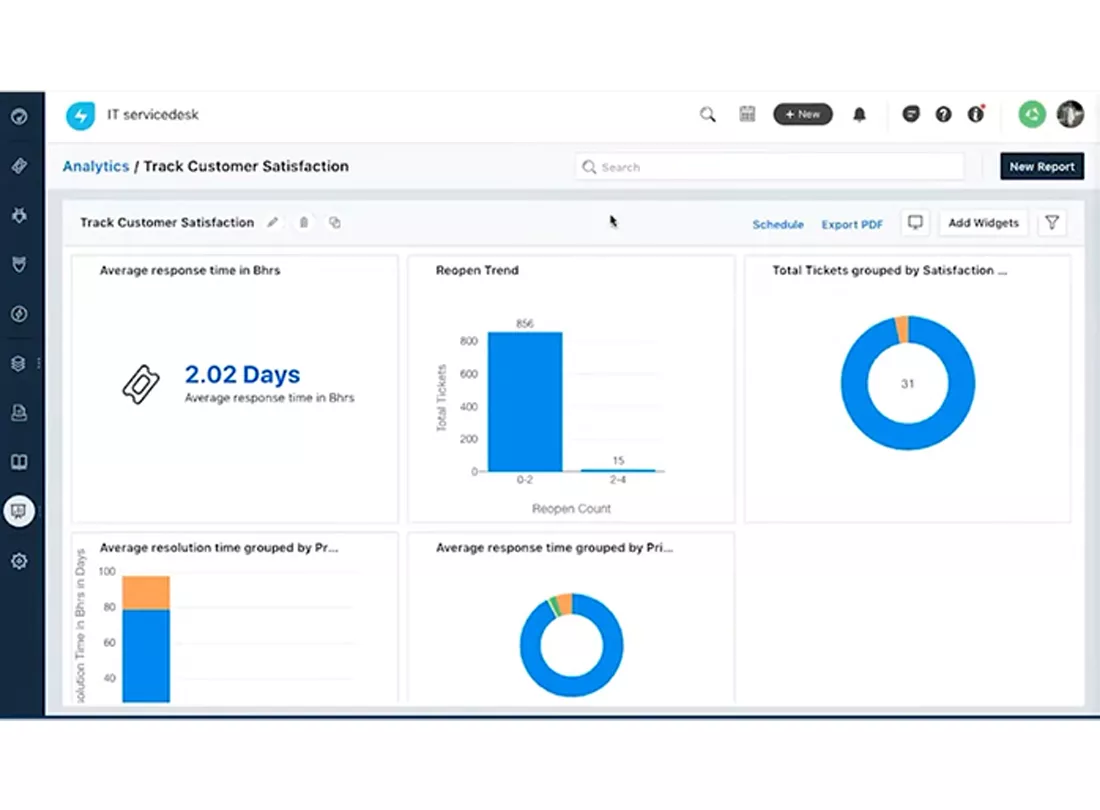The width and height of the screenshot is (1100, 810).
Task: Click the pencil edit icon beside report title
Action: [x=273, y=222]
